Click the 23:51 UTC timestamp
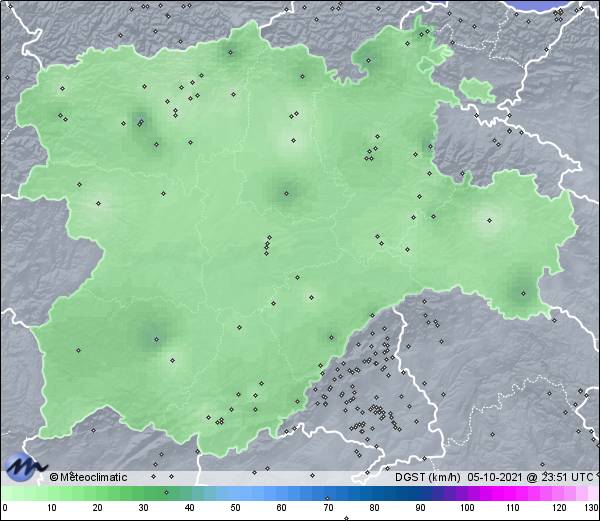Viewport: 600px width, 521px height. pyautogui.click(x=566, y=477)
